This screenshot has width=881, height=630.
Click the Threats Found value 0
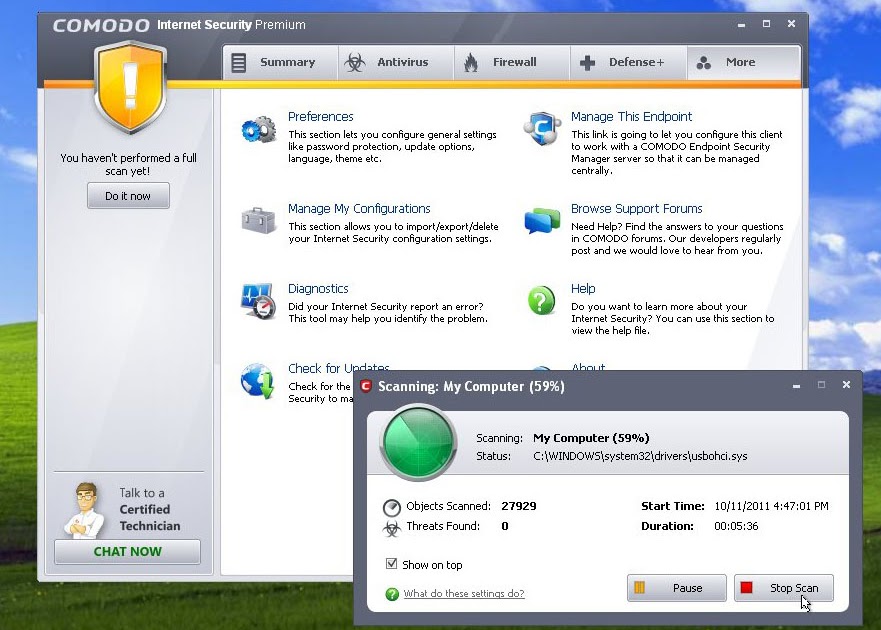[x=505, y=526]
